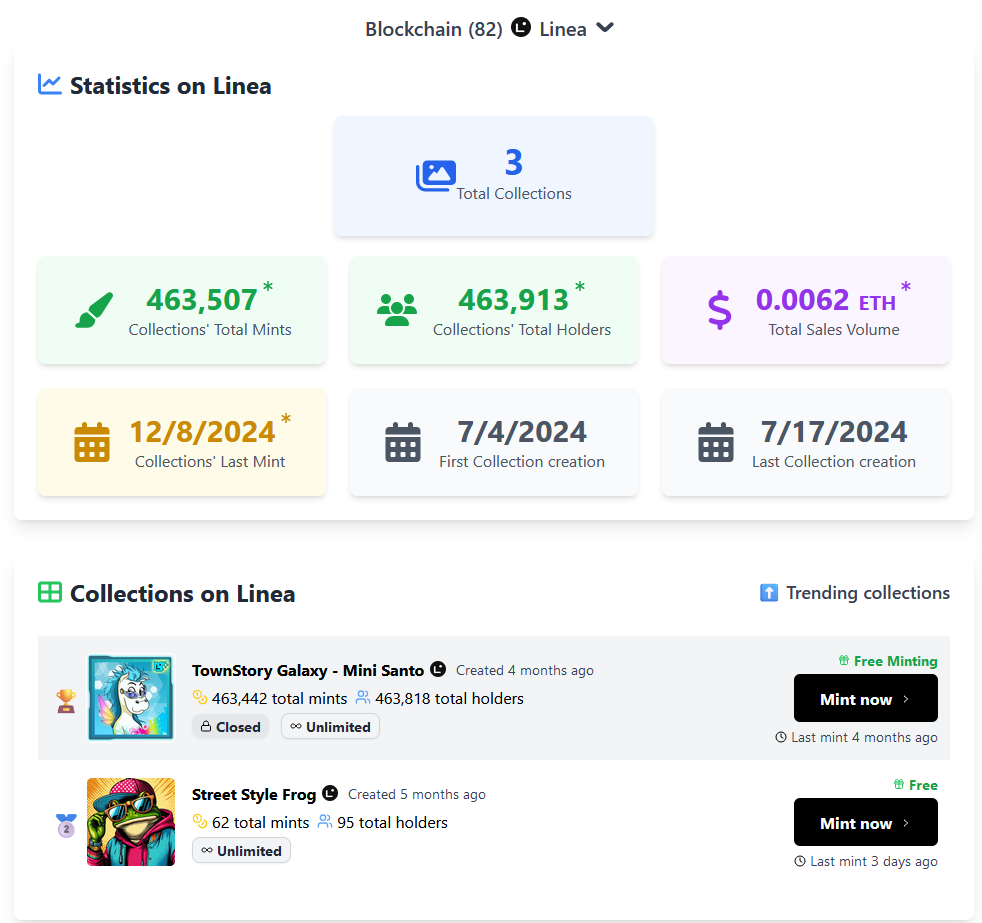
Task: Click the Unlimited badge on Street Style Frog
Action: pyautogui.click(x=241, y=851)
